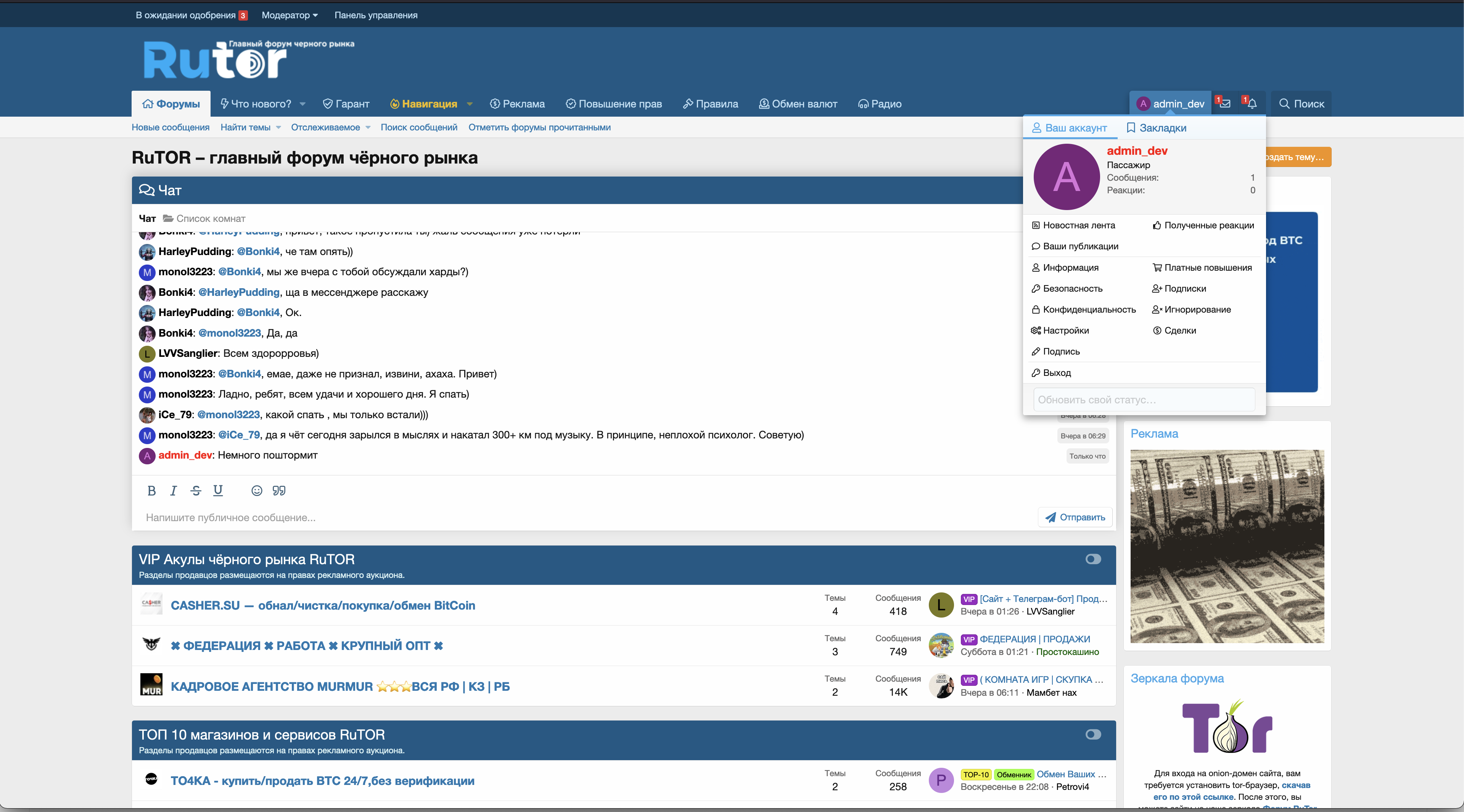Expand the Что нового dropdown arrow
Image resolution: width=1464 pixels, height=812 pixels.
302,104
